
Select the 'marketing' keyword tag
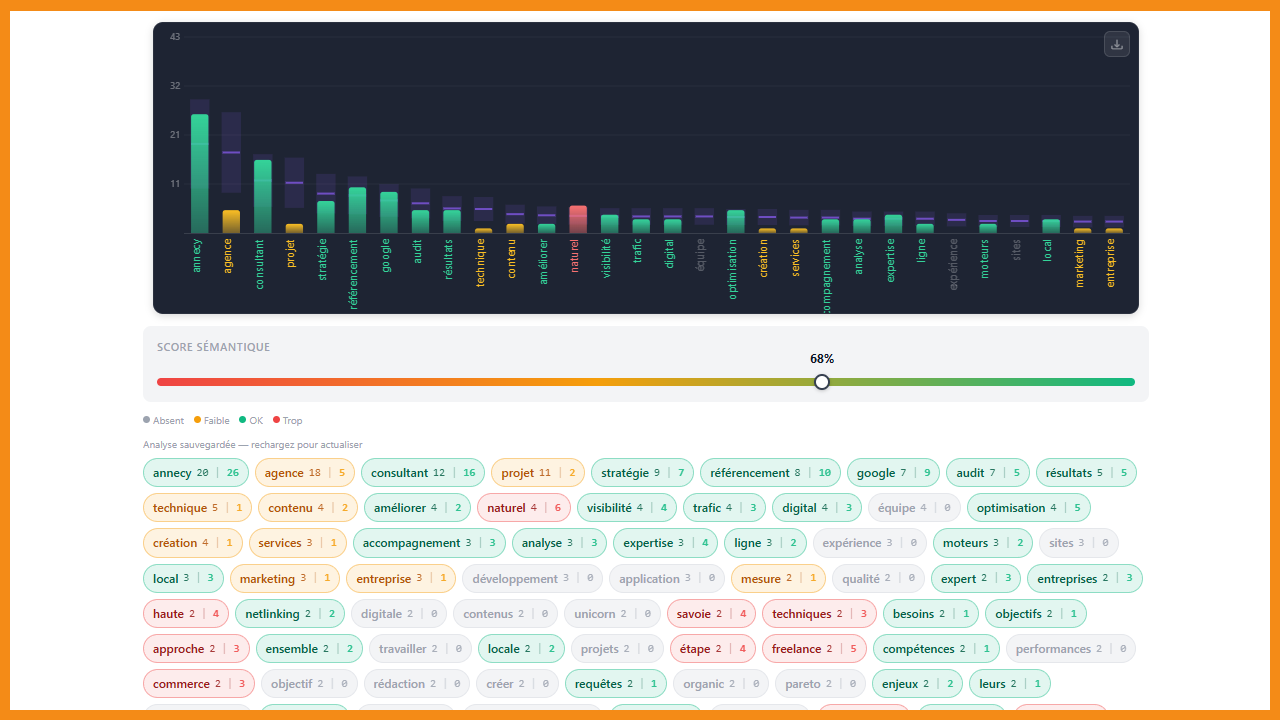pos(284,579)
